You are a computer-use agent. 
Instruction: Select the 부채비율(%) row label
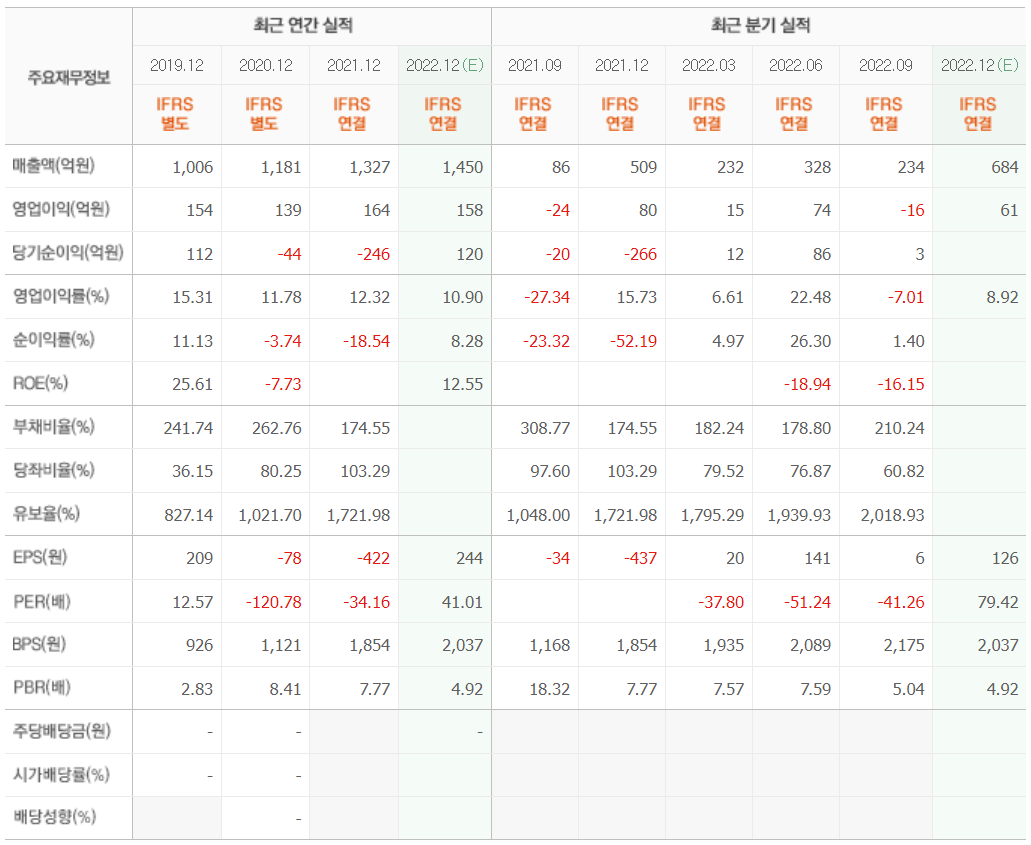[x=53, y=427]
